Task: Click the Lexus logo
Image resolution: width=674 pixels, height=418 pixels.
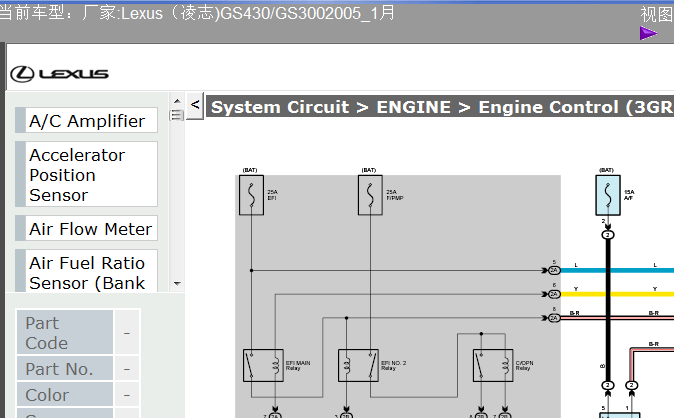Action: tap(59, 74)
